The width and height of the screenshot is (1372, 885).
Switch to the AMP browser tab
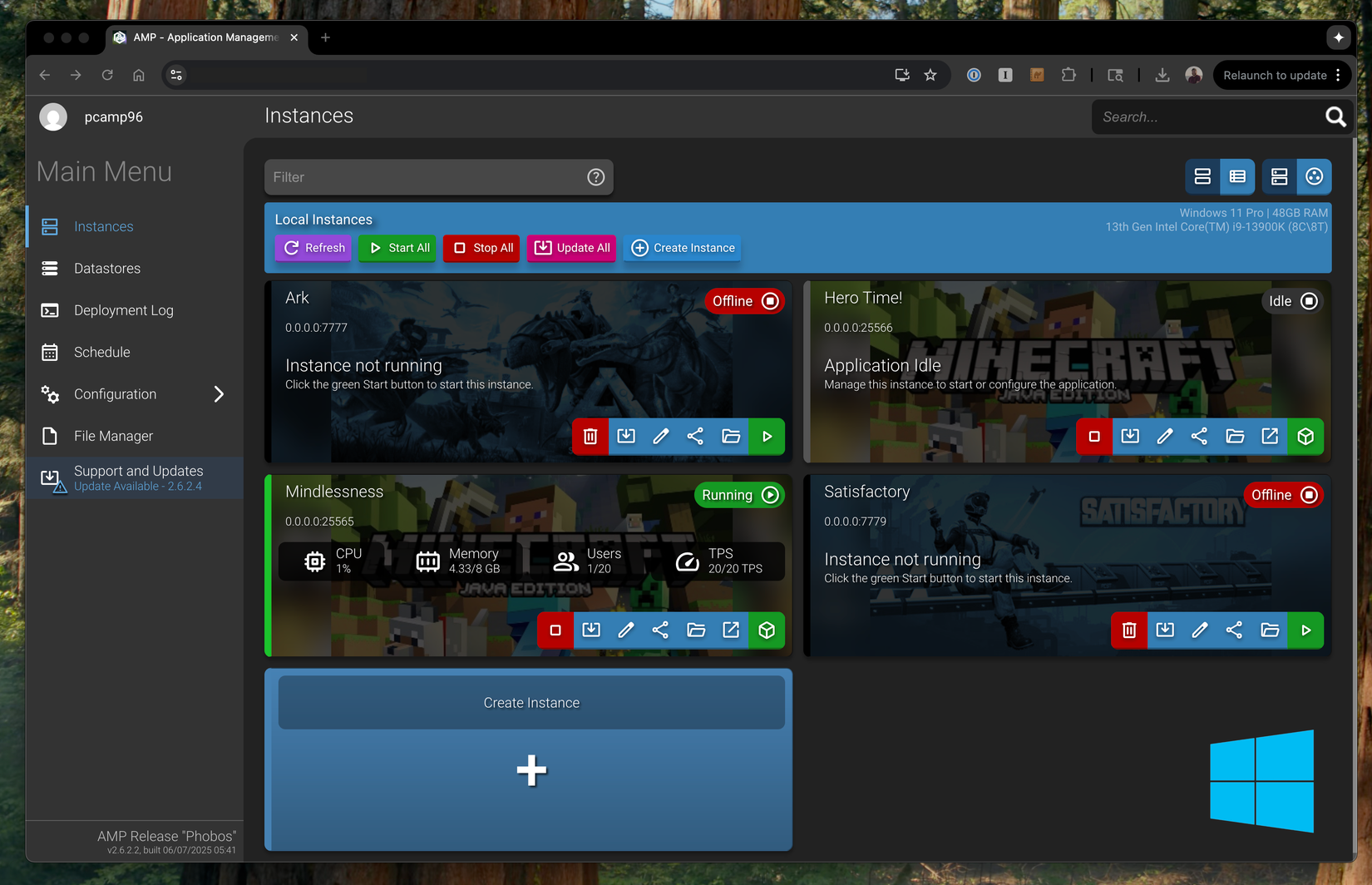[200, 37]
